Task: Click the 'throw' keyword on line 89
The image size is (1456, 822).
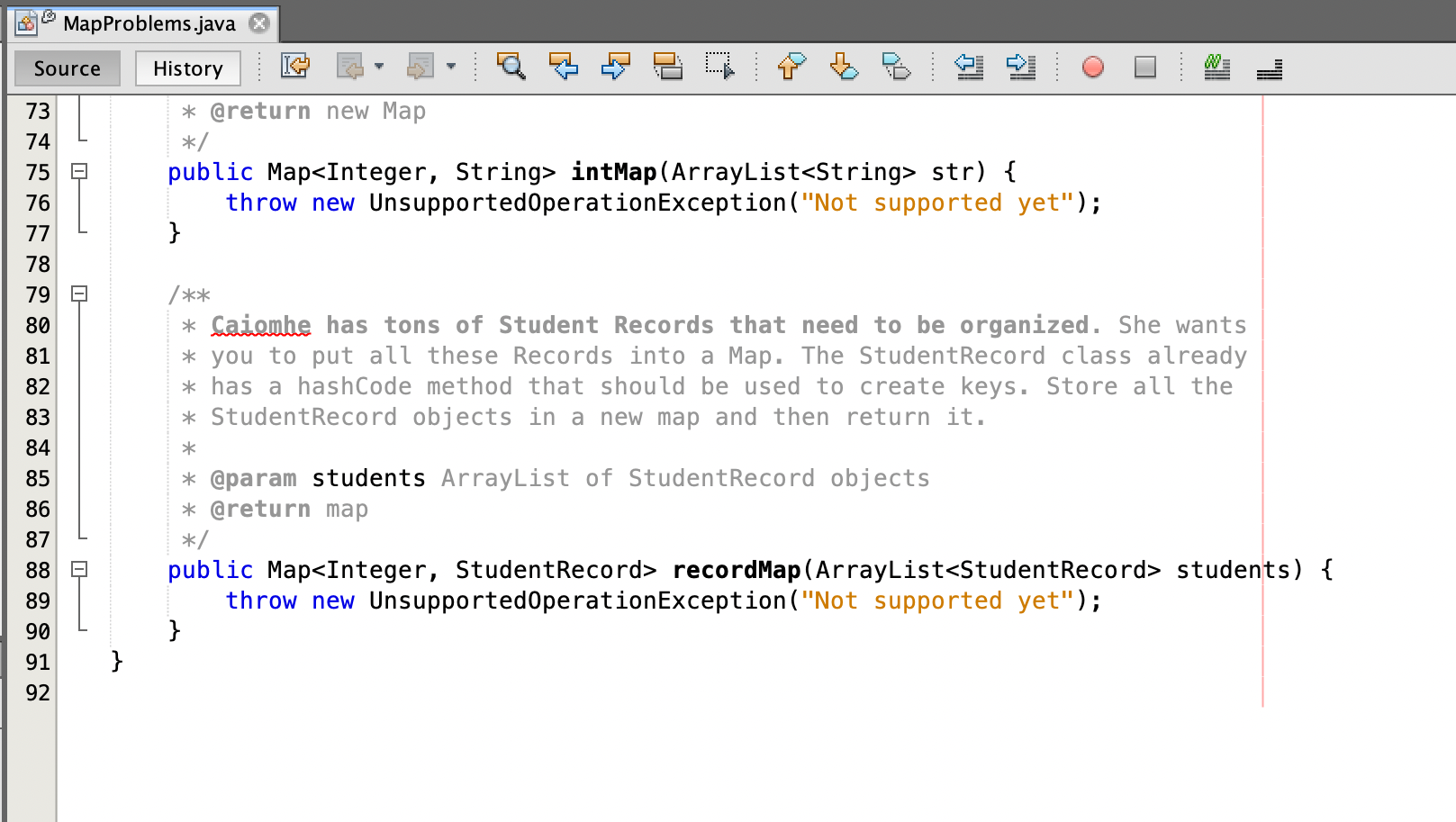Action: point(261,601)
